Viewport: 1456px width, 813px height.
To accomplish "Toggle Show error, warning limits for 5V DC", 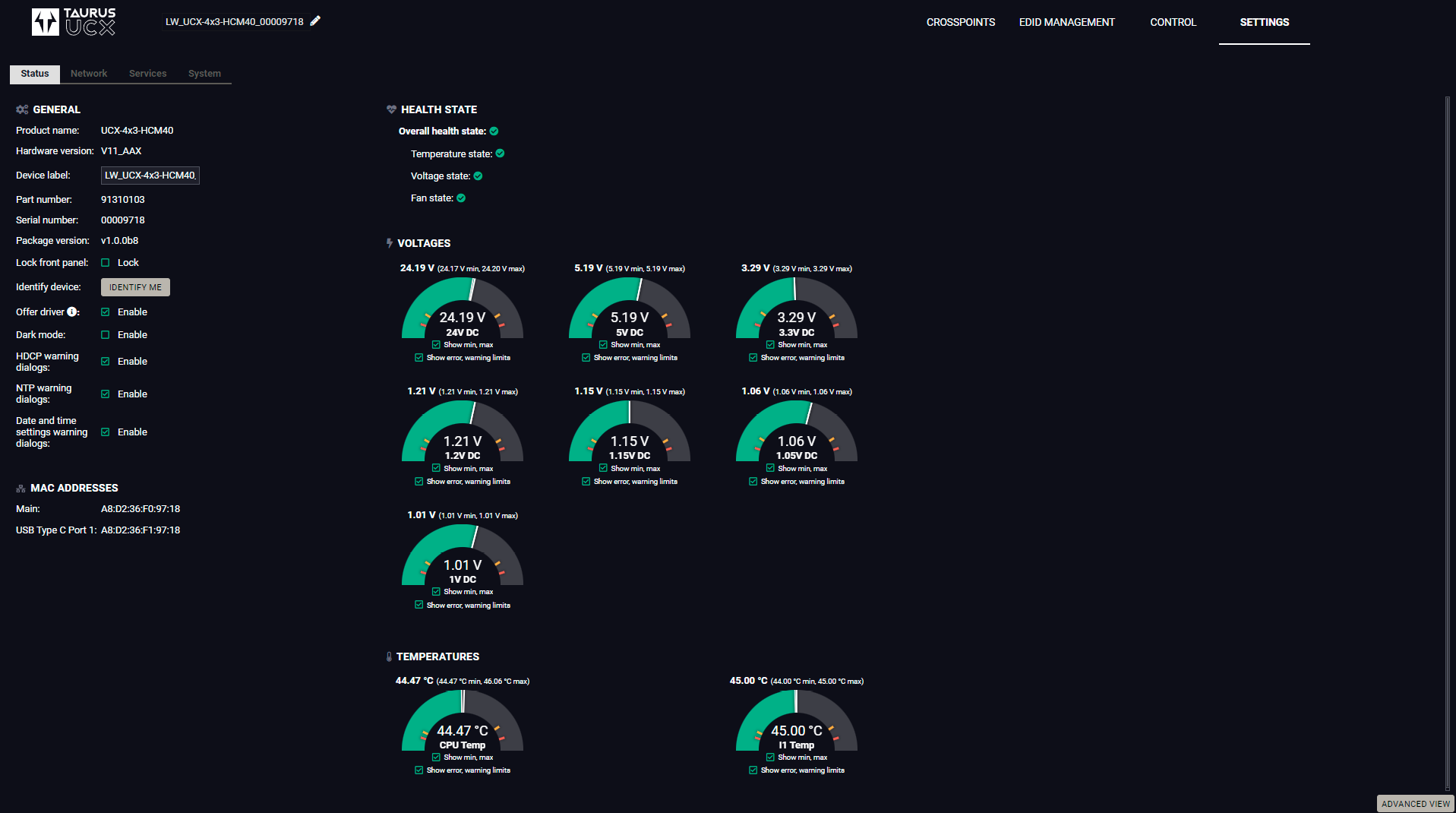I will pos(586,358).
